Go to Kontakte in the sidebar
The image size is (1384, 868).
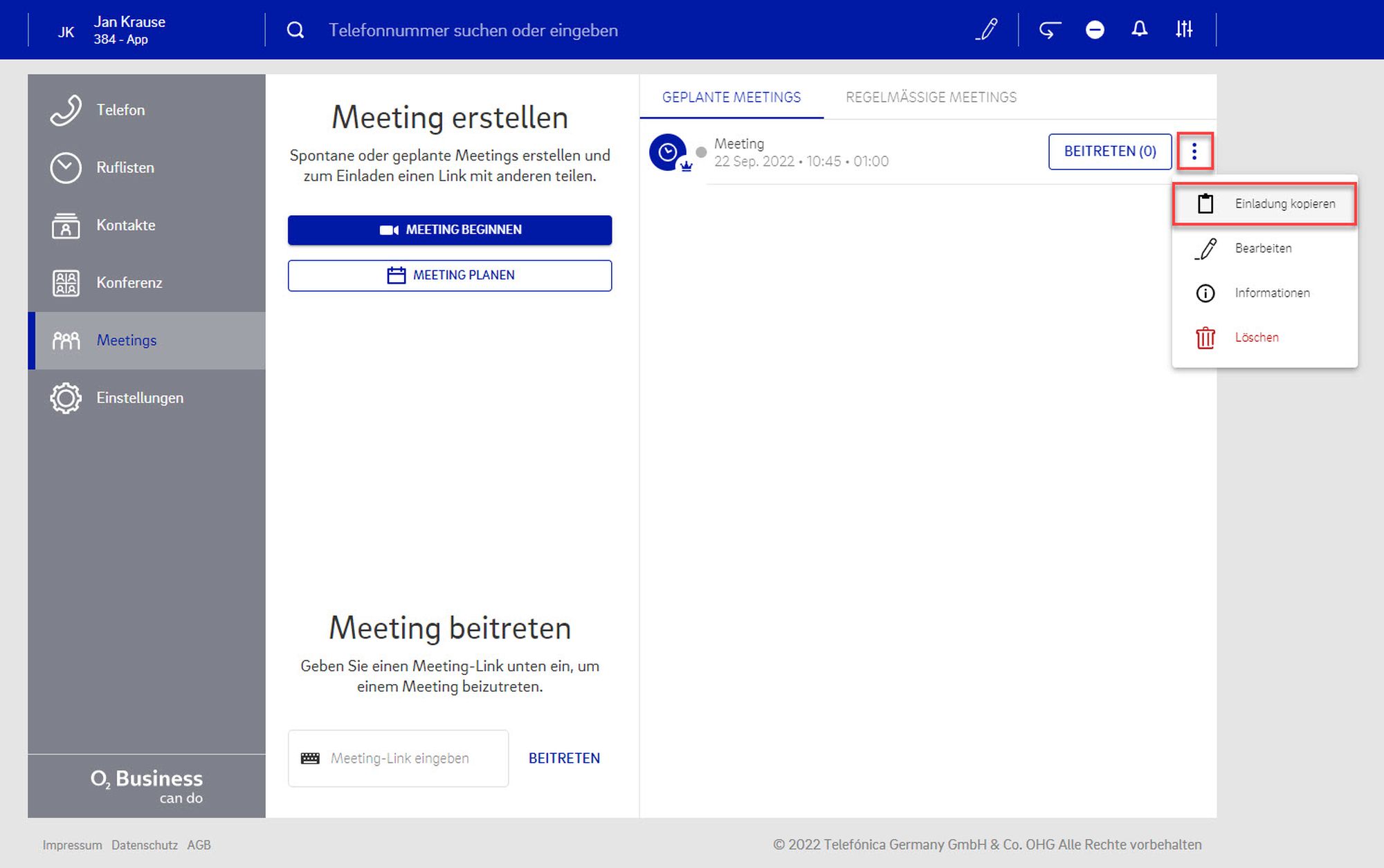click(x=125, y=225)
